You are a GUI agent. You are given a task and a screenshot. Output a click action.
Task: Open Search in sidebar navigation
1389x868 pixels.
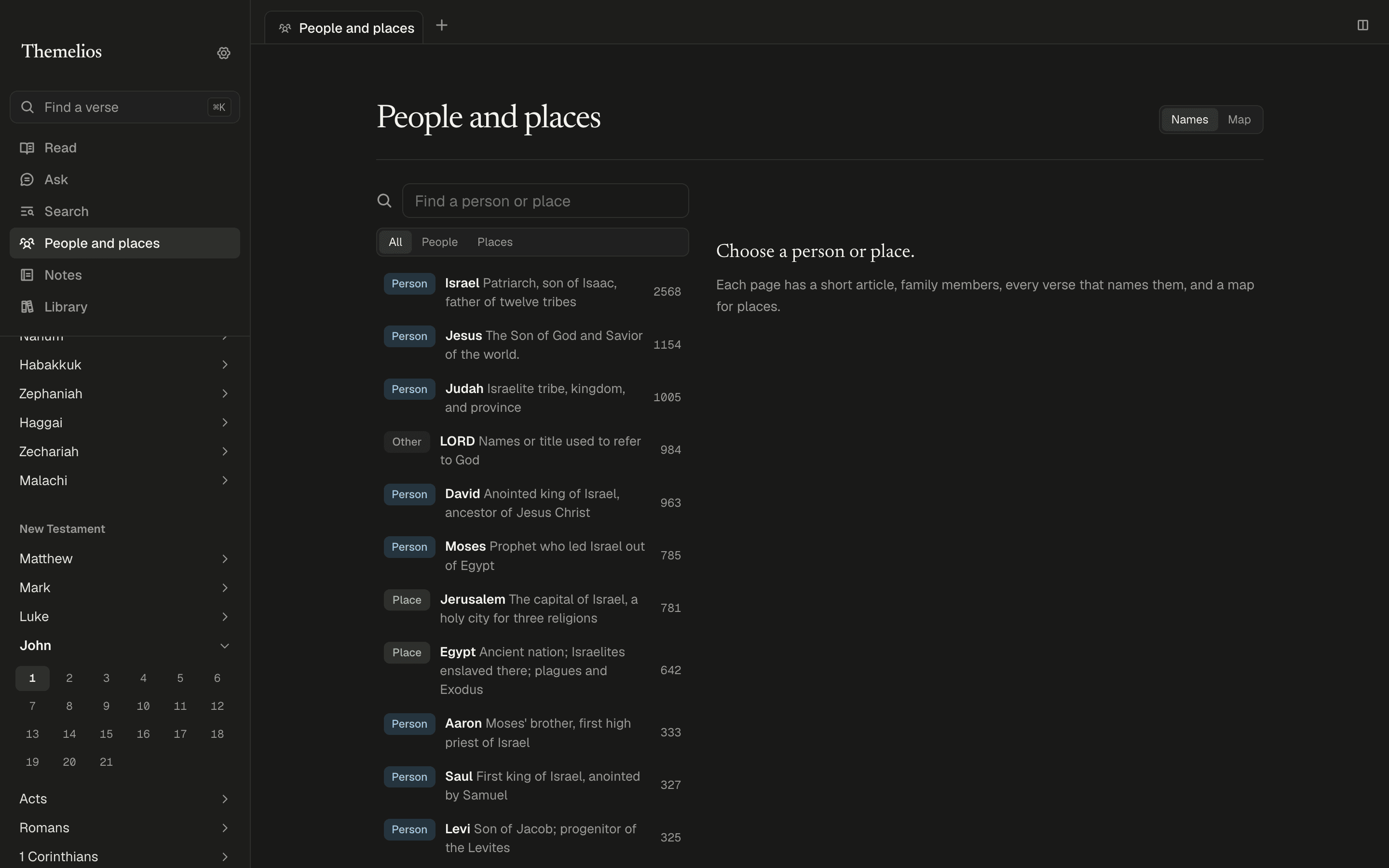point(124,211)
